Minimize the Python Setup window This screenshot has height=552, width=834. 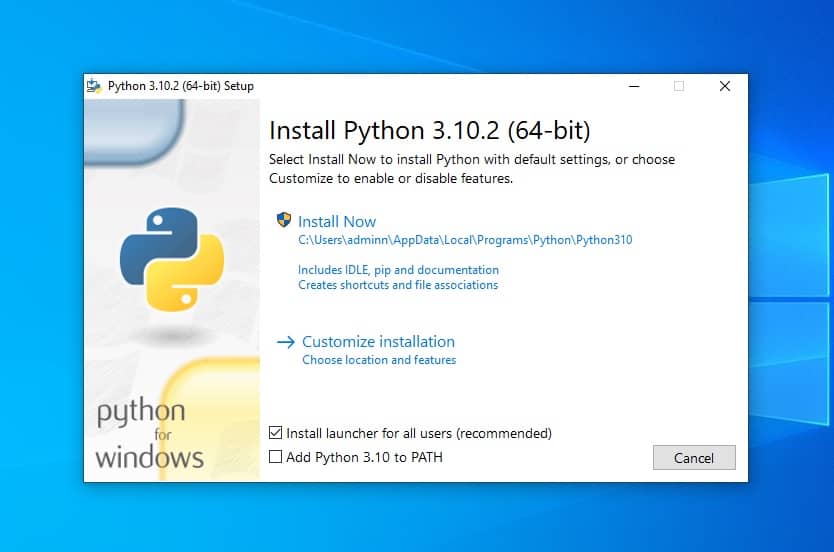click(634, 86)
